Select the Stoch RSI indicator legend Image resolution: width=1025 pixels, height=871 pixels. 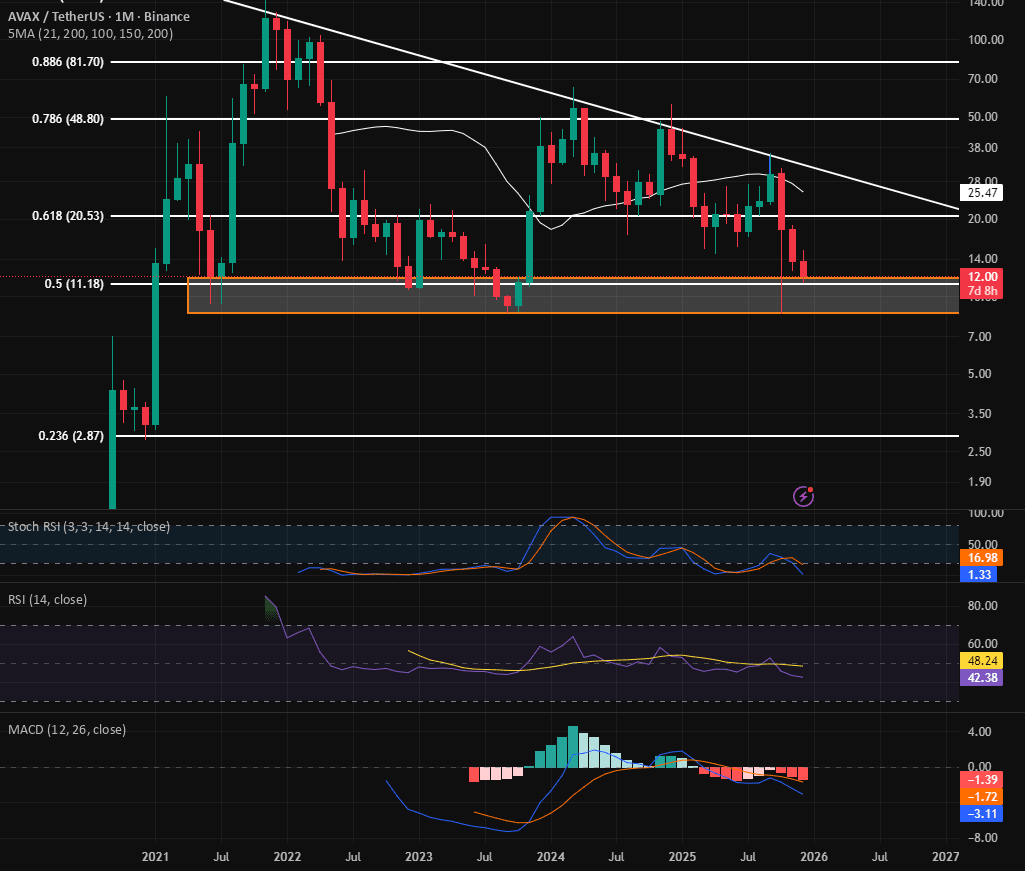click(x=89, y=526)
